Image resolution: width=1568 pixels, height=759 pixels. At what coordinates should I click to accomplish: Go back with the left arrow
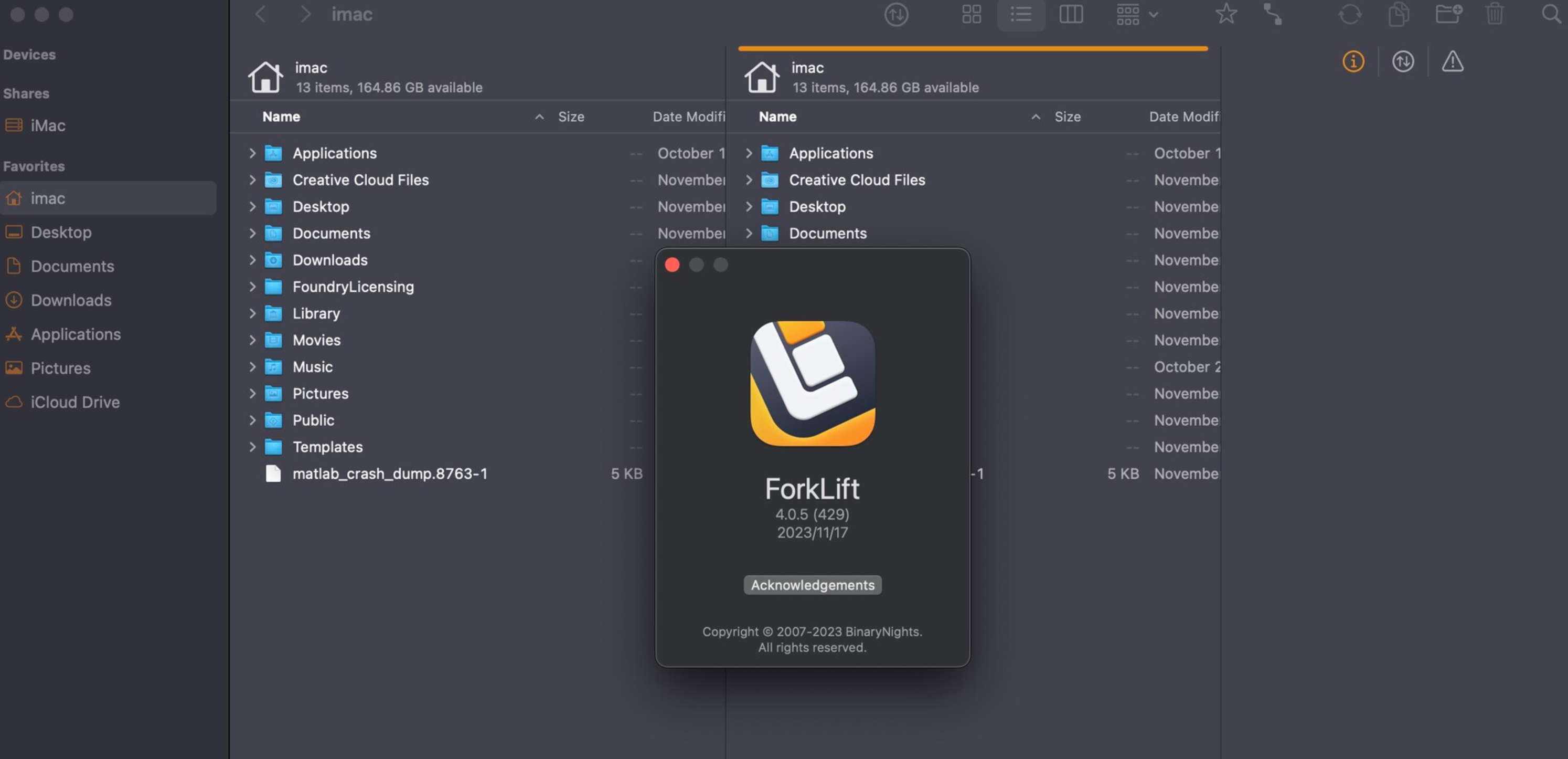click(x=261, y=14)
